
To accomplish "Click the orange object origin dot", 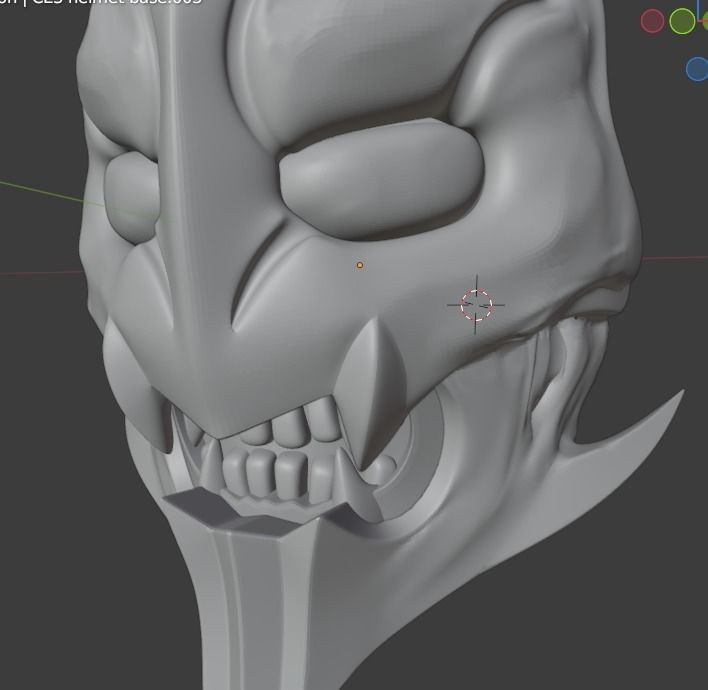I will click(360, 265).
